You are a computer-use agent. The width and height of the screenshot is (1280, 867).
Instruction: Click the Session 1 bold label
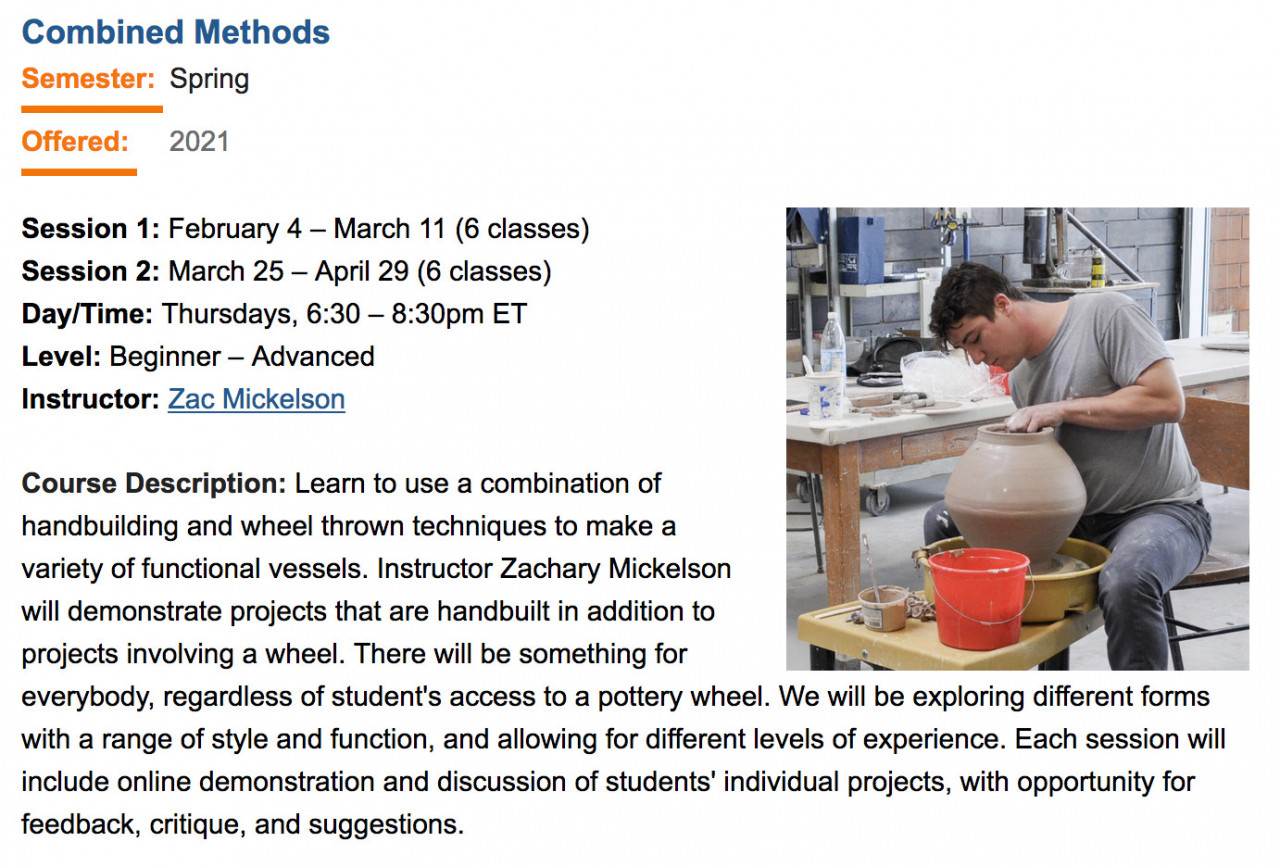point(90,229)
